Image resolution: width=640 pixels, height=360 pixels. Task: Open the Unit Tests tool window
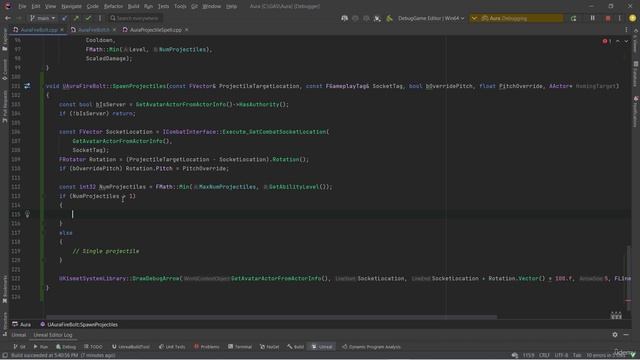click(x=172, y=347)
